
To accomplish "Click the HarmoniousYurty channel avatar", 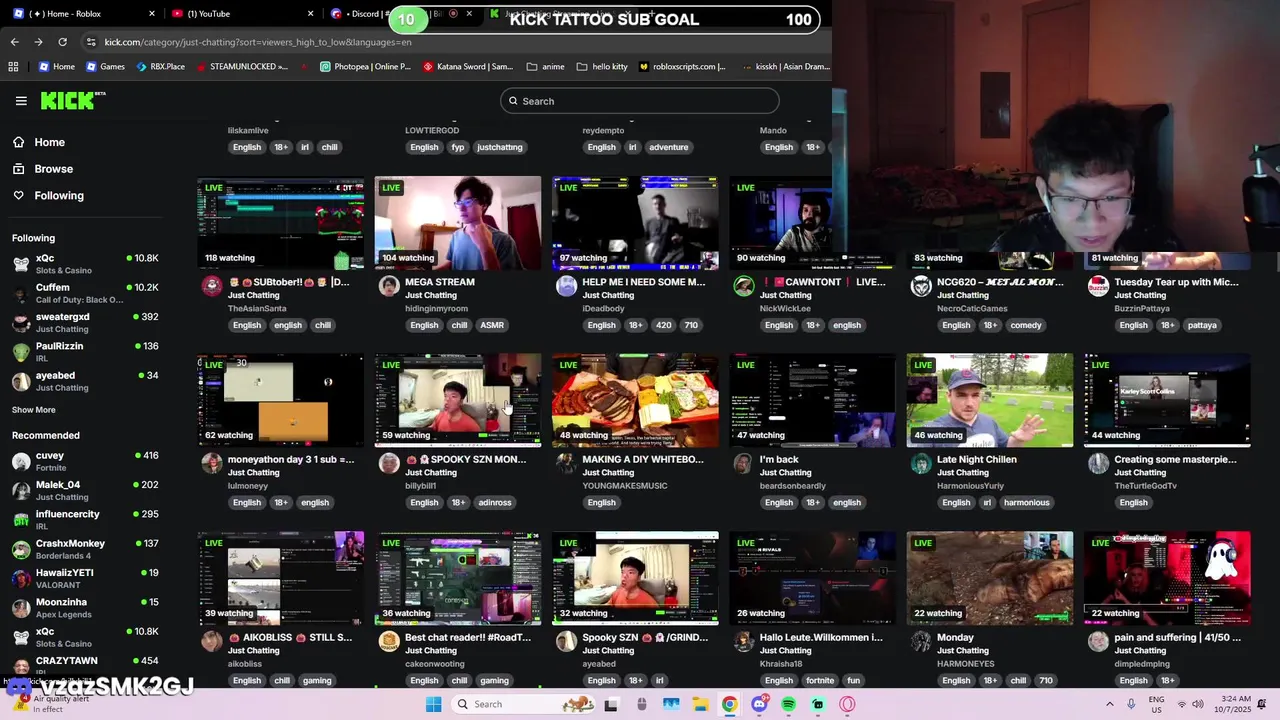I will pyautogui.click(x=921, y=464).
